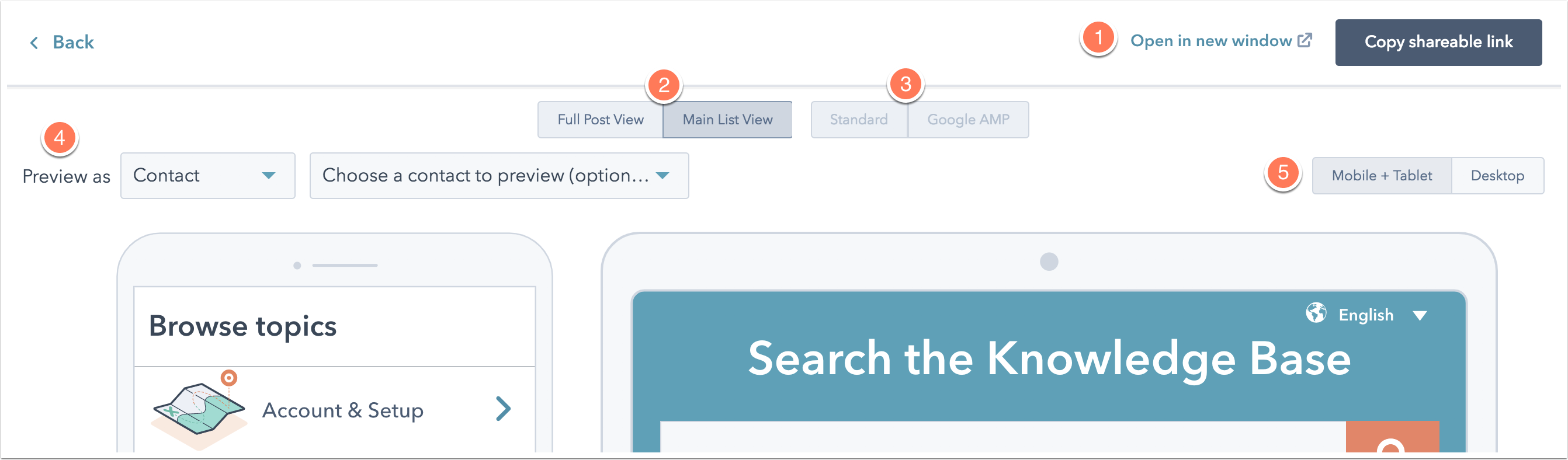Expand the Choose a contact to preview dropdown

(499, 176)
